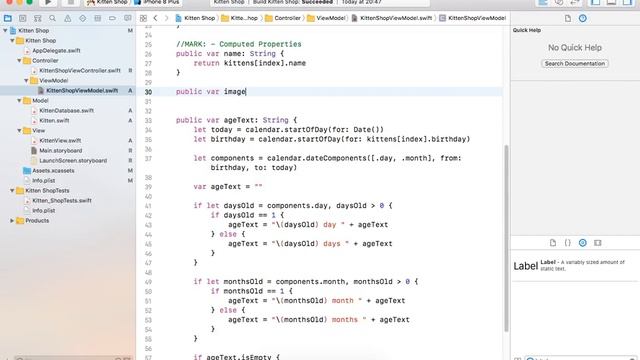Open Kitte...hop folder breadcrumb
The width and height of the screenshot is (640, 360).
[240, 18]
